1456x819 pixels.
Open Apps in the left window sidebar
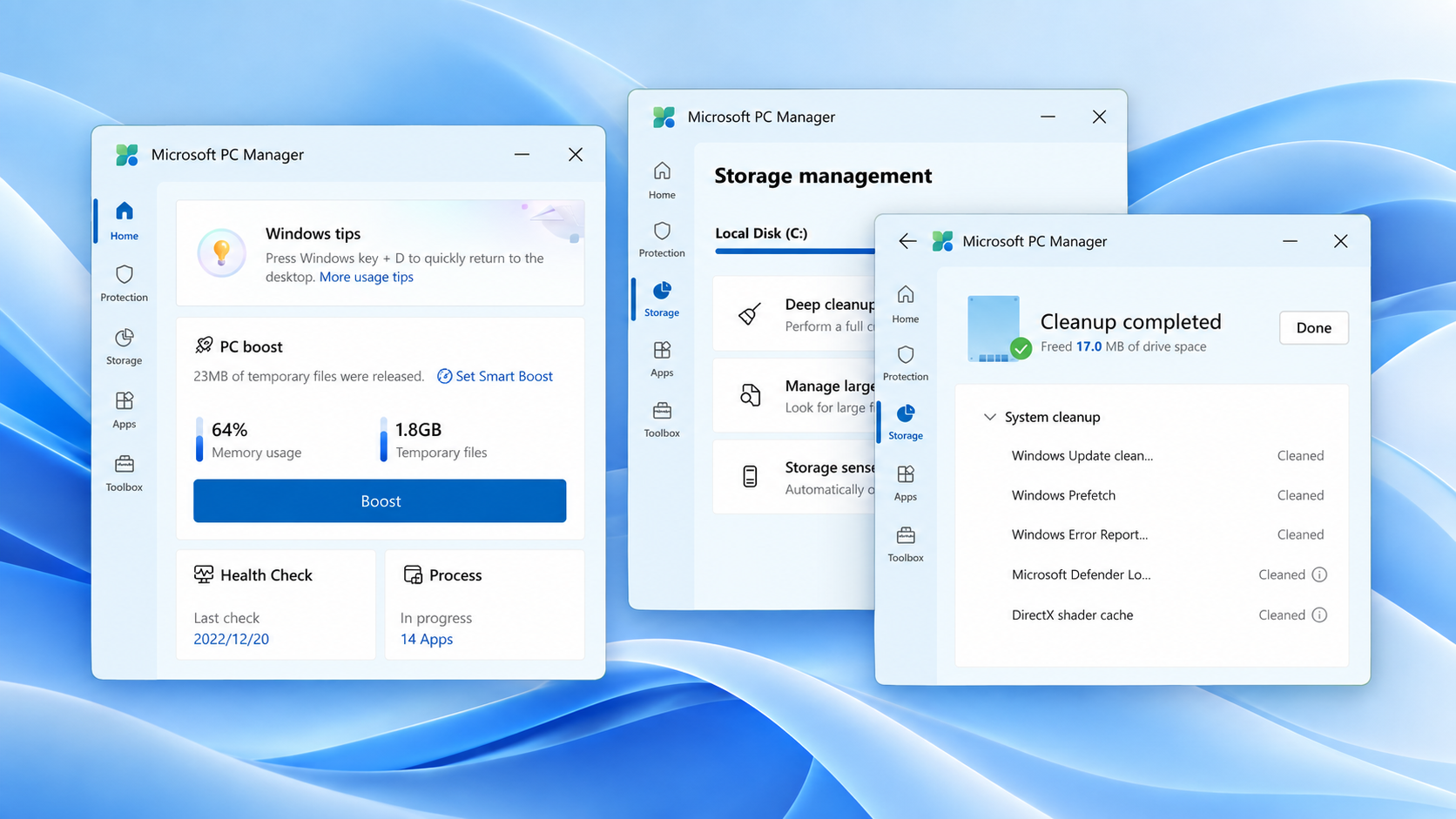pos(125,410)
